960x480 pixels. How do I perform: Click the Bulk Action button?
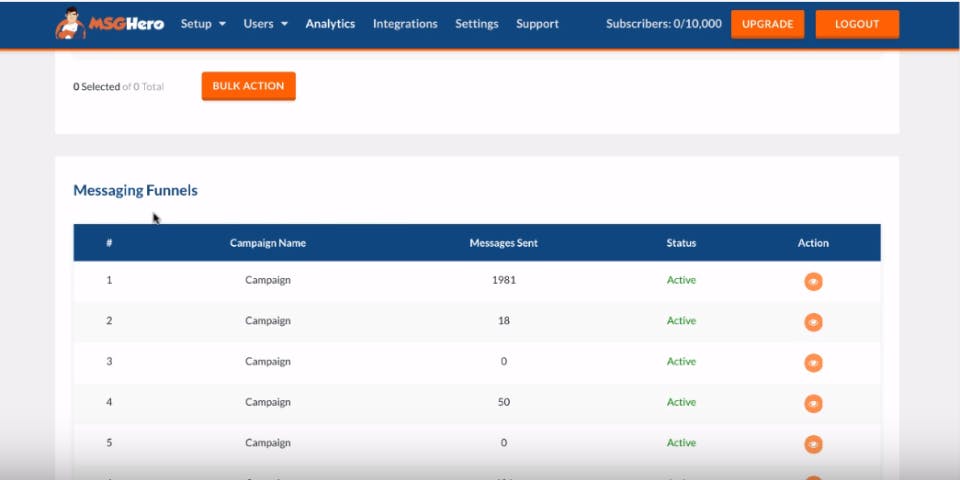[x=249, y=86]
